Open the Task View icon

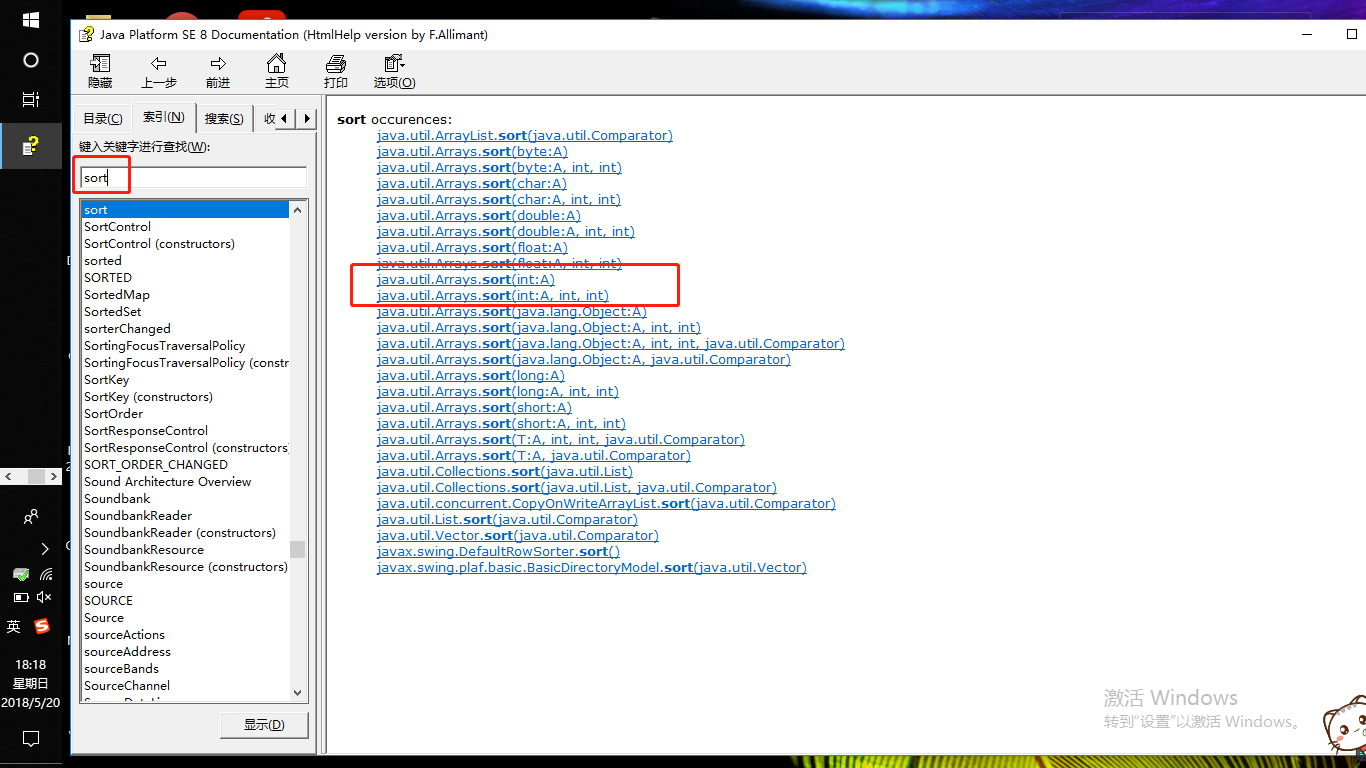pyautogui.click(x=31, y=100)
